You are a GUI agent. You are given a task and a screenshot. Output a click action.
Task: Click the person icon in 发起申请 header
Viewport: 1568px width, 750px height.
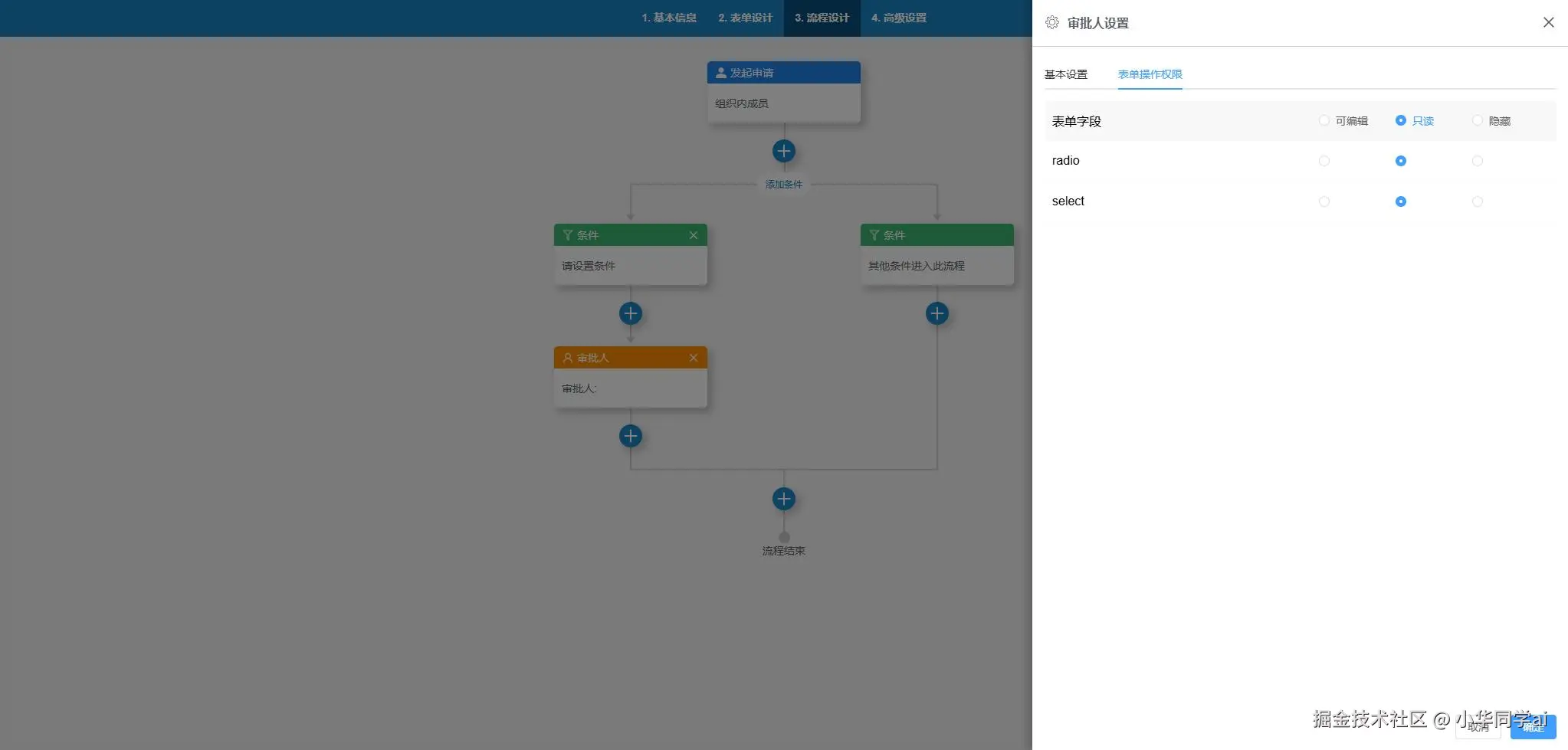(x=720, y=73)
